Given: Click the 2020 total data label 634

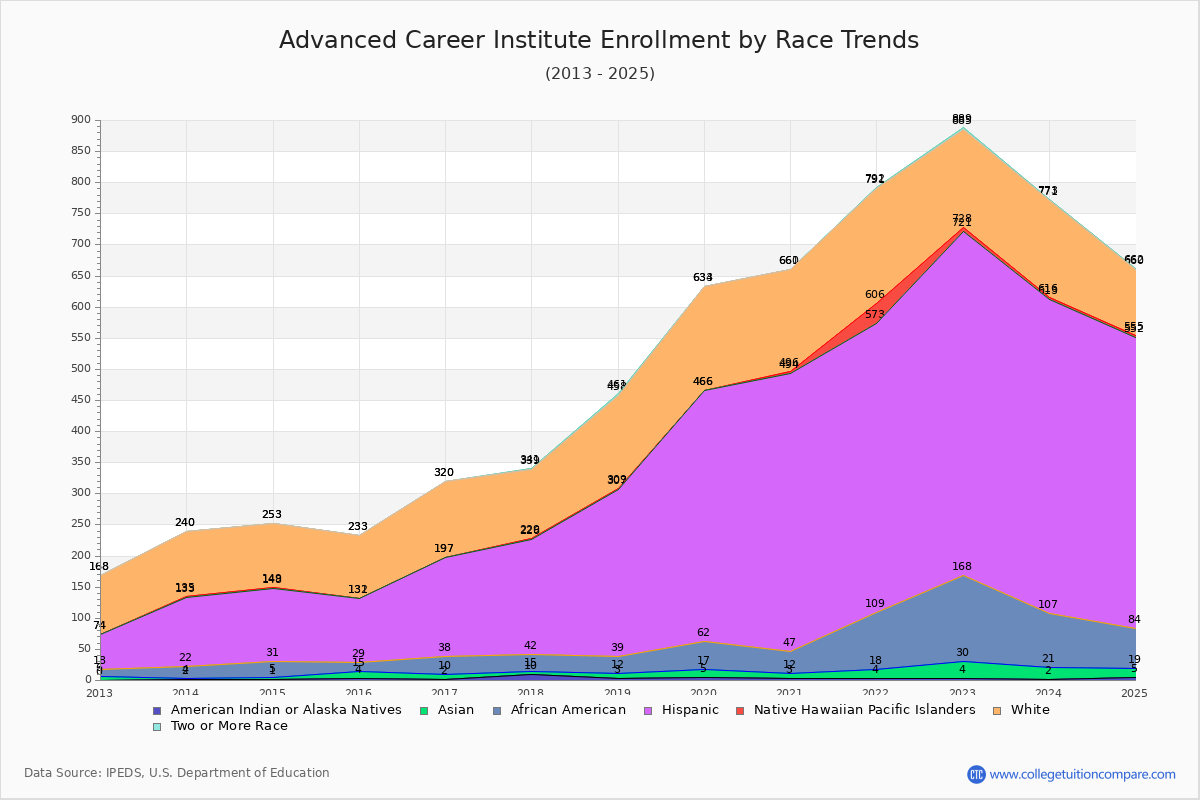Looking at the screenshot, I should pyautogui.click(x=703, y=277).
